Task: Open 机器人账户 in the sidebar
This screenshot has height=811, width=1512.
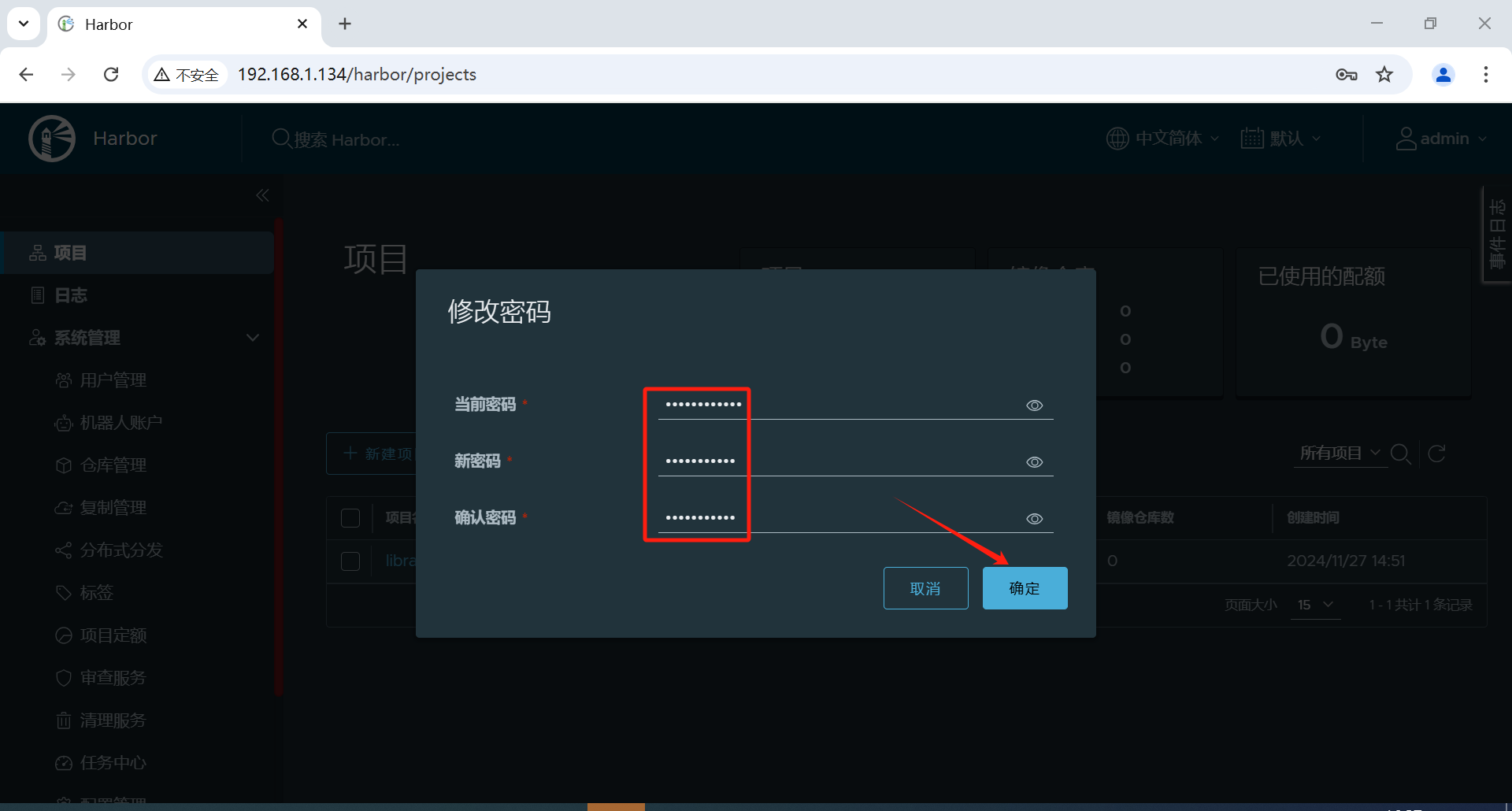Action: coord(120,423)
